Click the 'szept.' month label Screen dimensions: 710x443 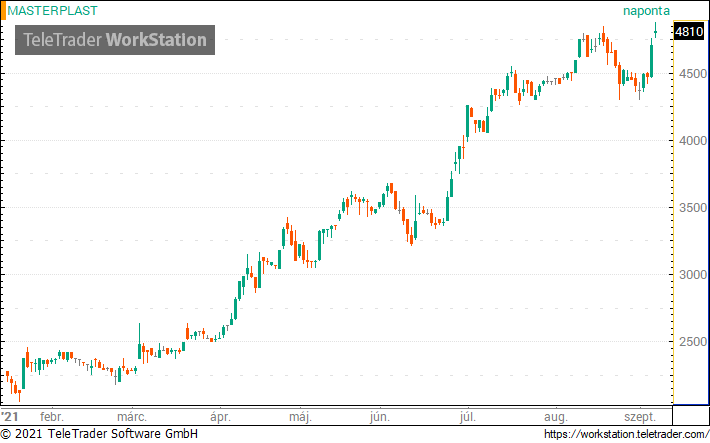(x=640, y=416)
